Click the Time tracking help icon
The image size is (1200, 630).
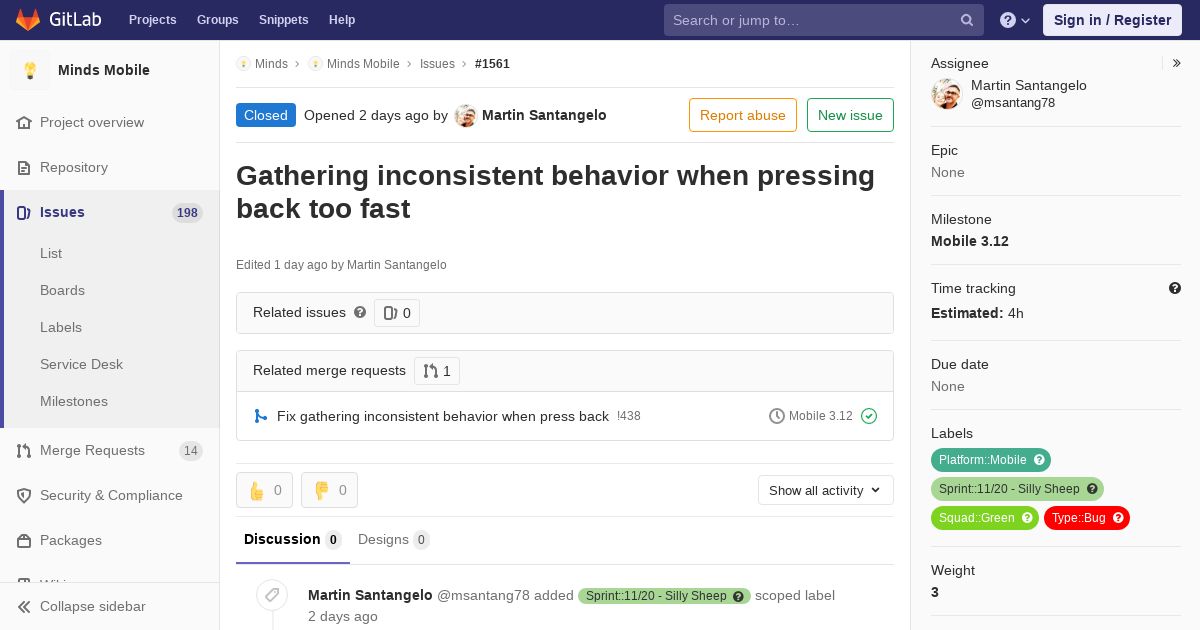1175,288
